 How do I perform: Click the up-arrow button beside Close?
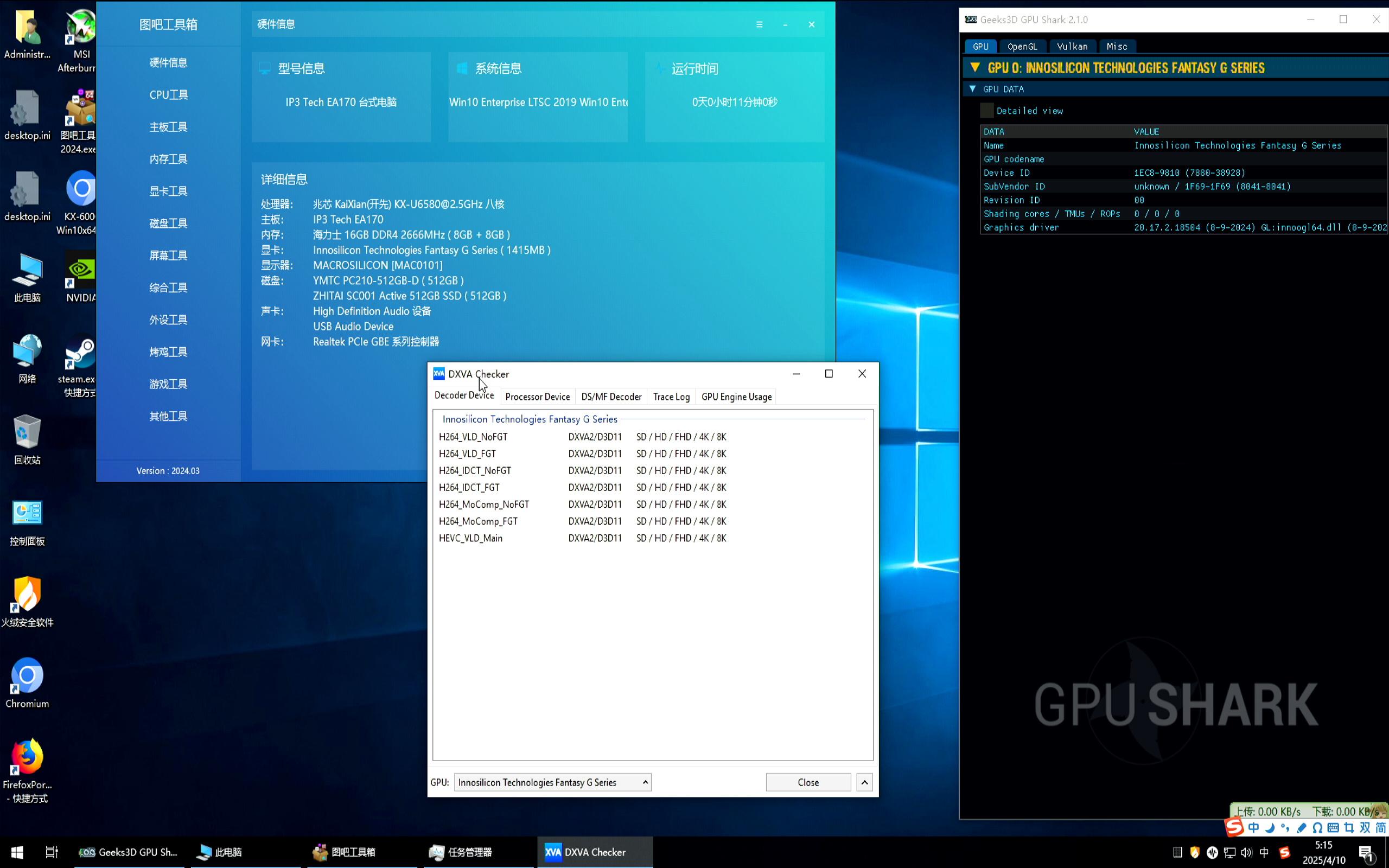864,782
